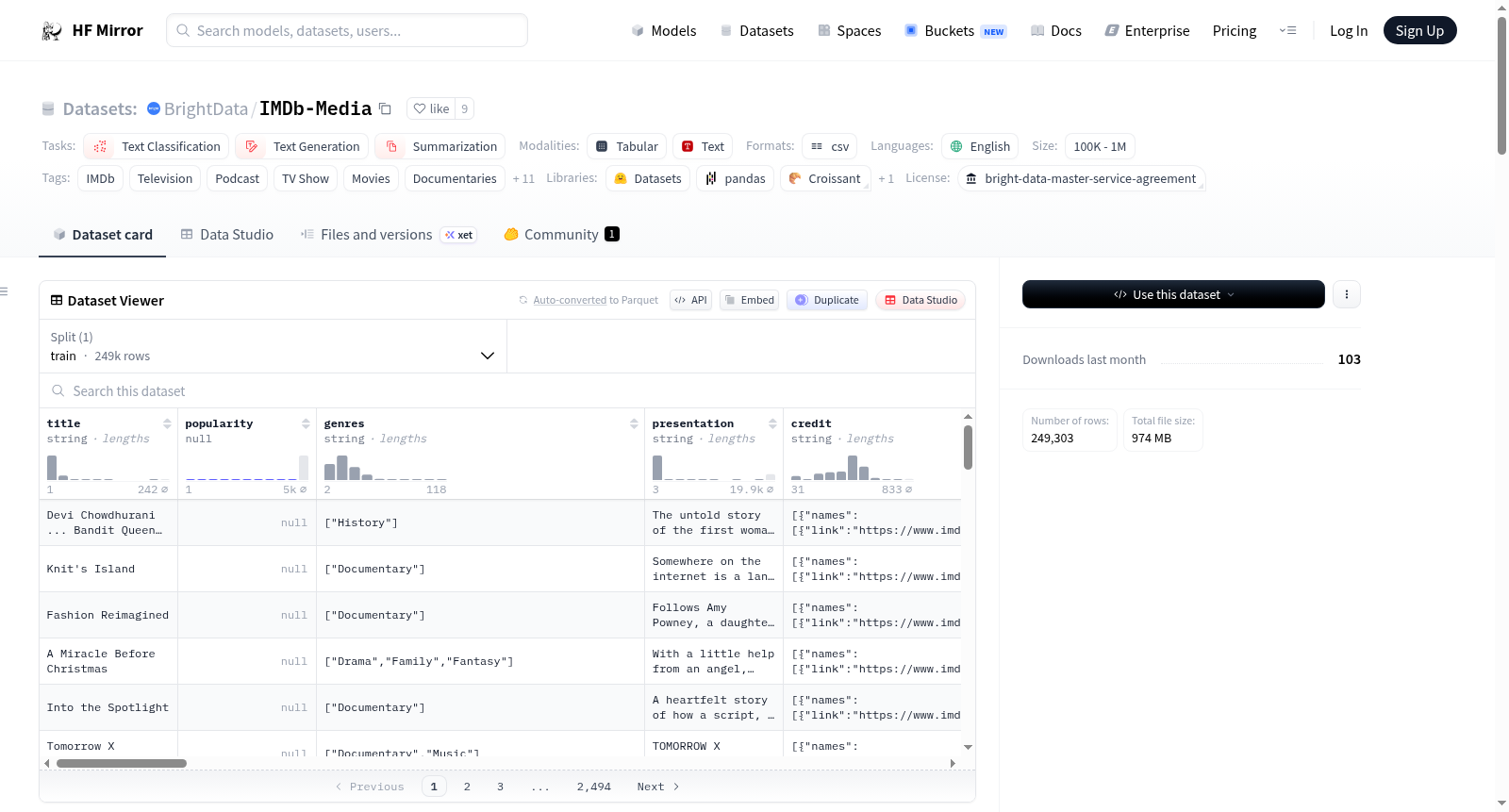Screen dimensions: 1509x812
Task: Focus the Search this dataset field
Action: (507, 390)
